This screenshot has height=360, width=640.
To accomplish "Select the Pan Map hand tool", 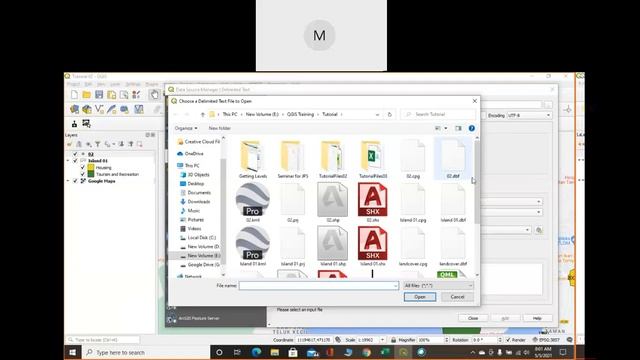I will (154, 95).
